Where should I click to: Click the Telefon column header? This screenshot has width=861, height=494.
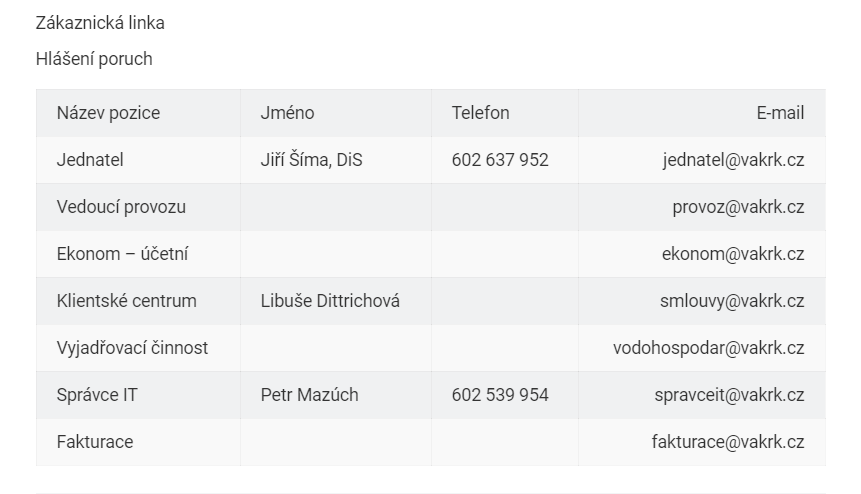coord(480,113)
